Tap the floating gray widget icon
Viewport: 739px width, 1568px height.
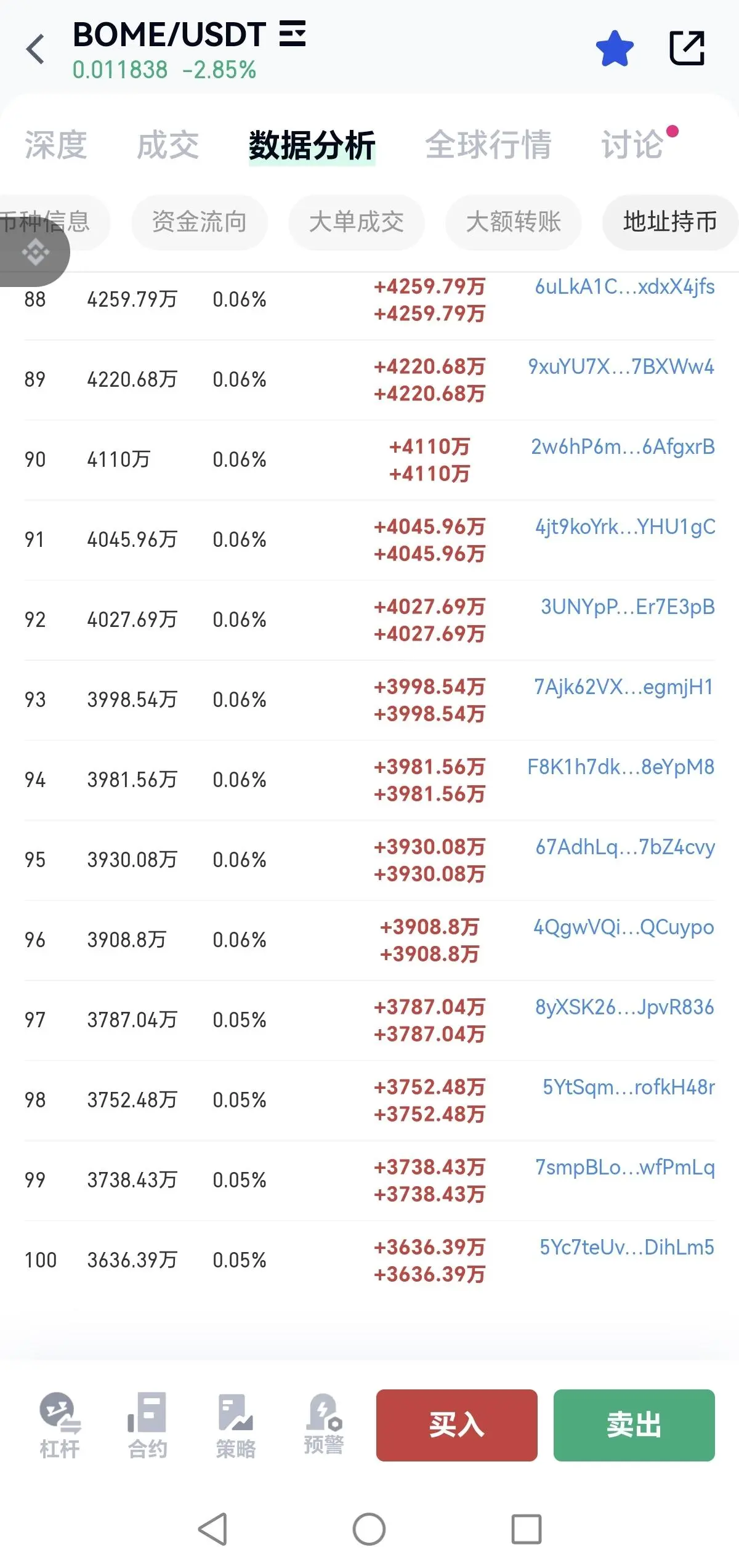click(34, 251)
